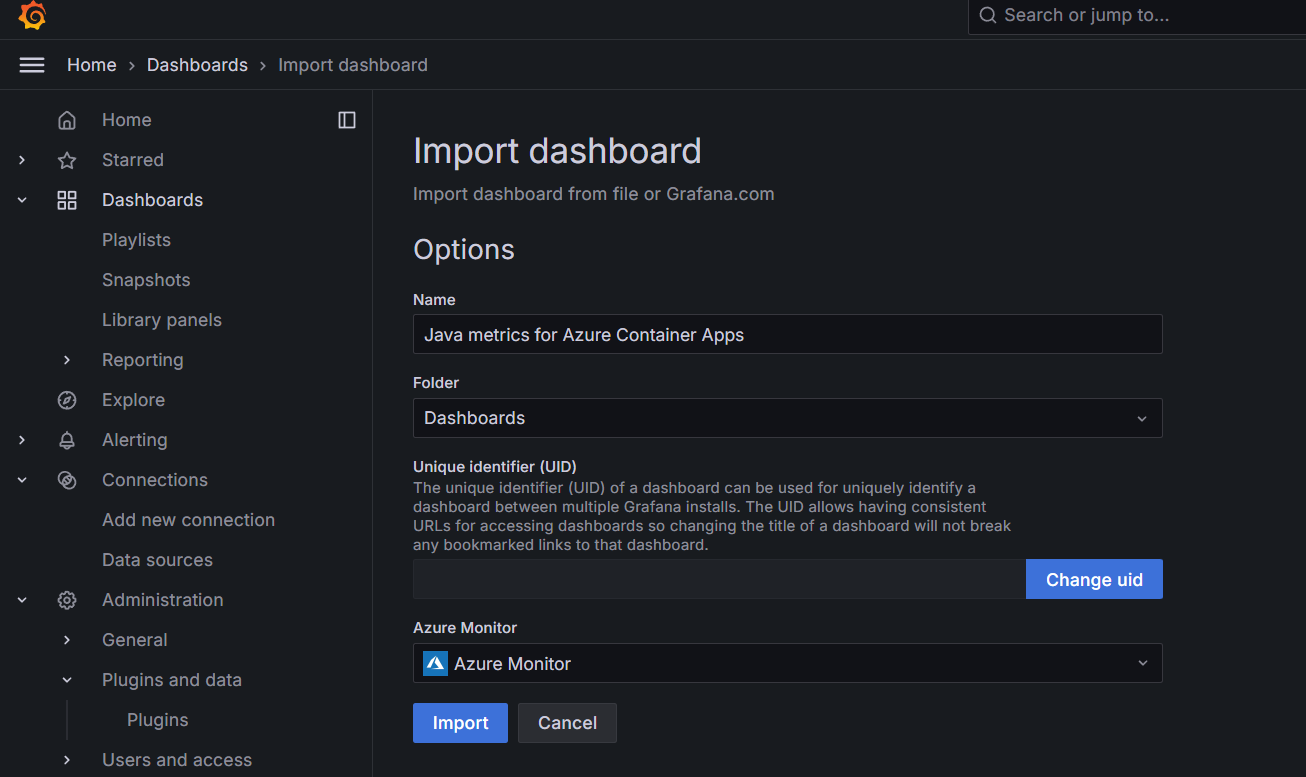Open Explore via its compass icon
Viewport: 1306px width, 777px height.
67,399
